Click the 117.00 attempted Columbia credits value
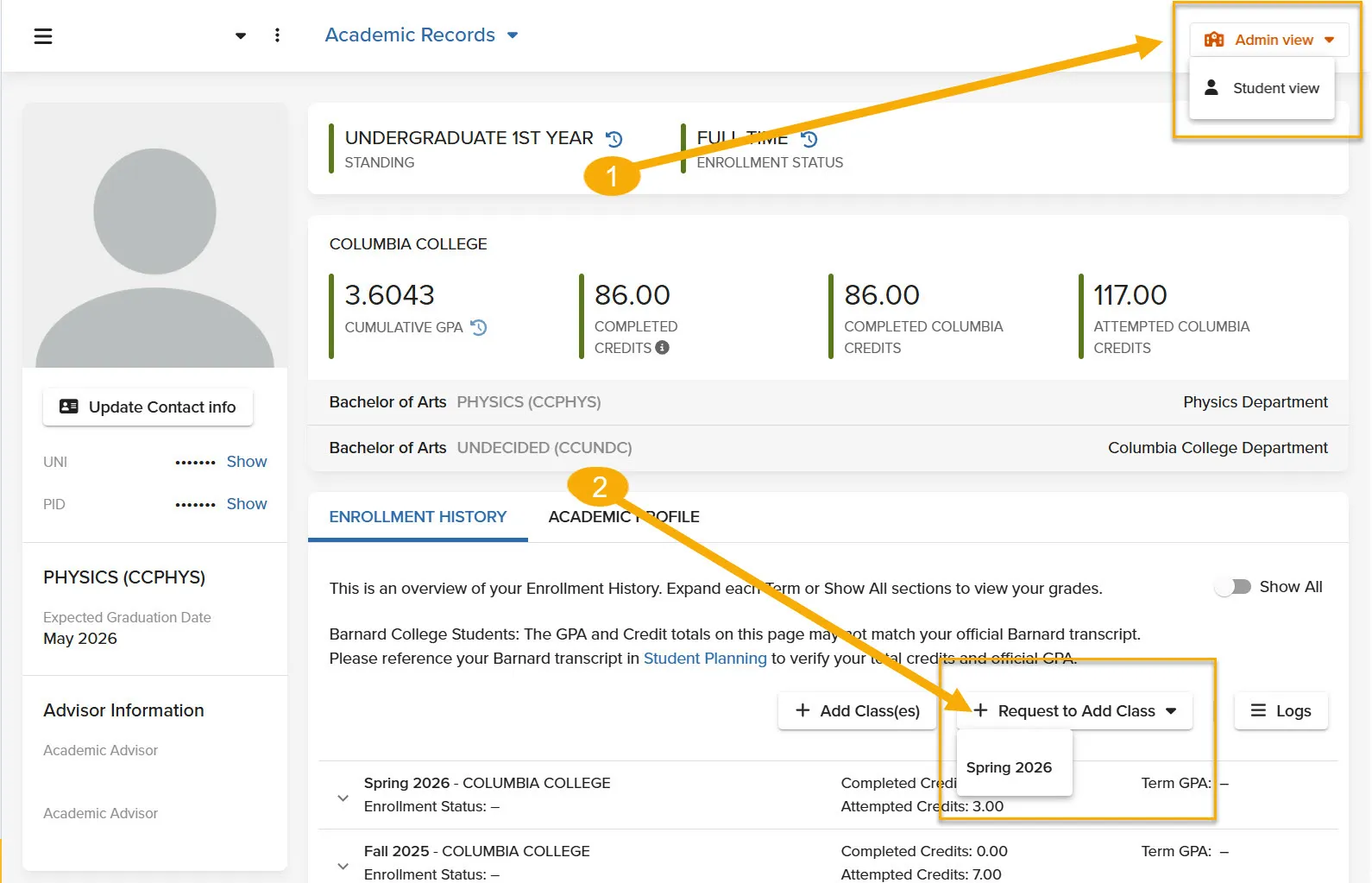Viewport: 1372px width, 883px height. [1130, 295]
